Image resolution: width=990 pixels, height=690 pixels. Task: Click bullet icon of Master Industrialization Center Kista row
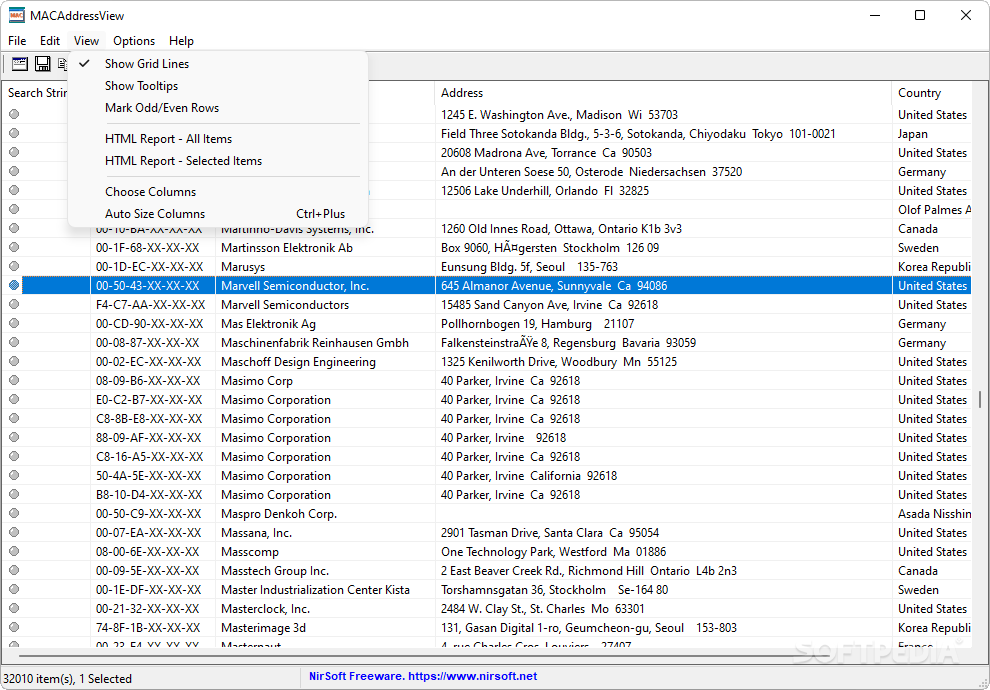(14, 589)
